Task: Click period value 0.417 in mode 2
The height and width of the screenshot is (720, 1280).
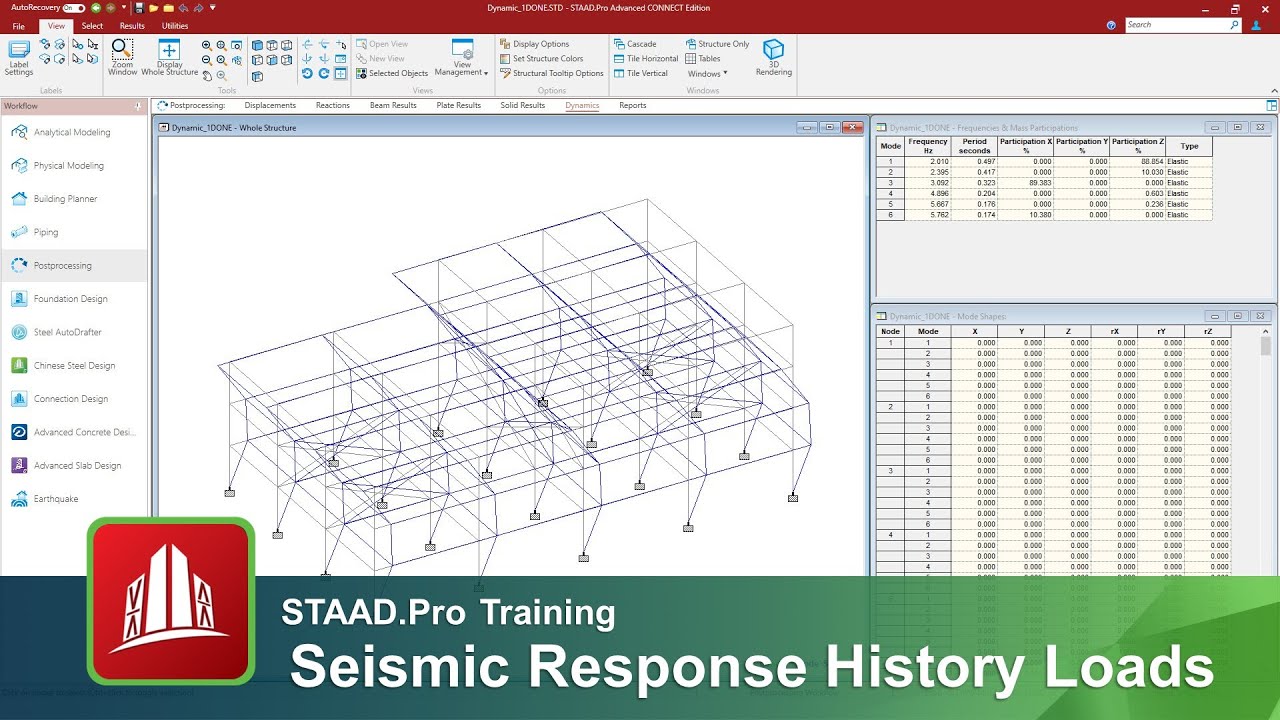Action: click(x=975, y=172)
